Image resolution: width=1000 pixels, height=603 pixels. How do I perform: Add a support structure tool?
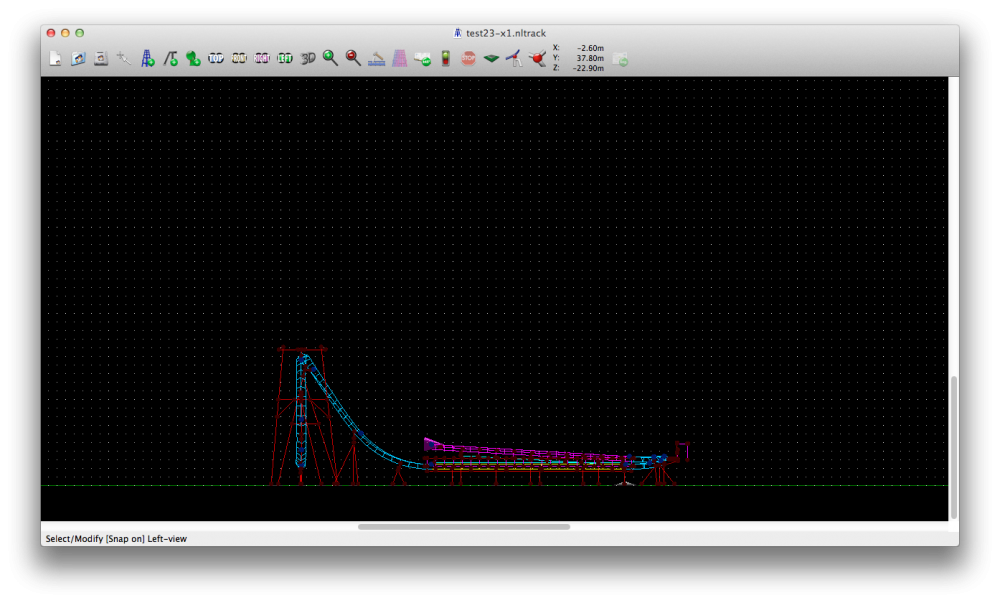point(170,59)
